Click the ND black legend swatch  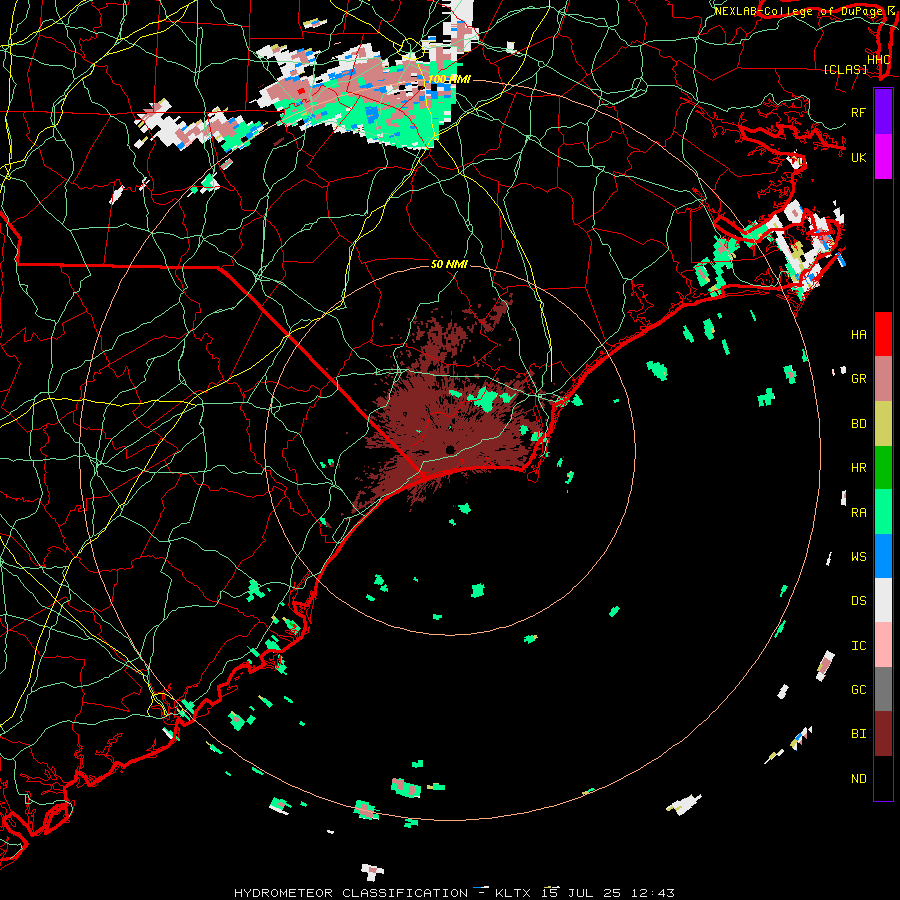(x=883, y=778)
